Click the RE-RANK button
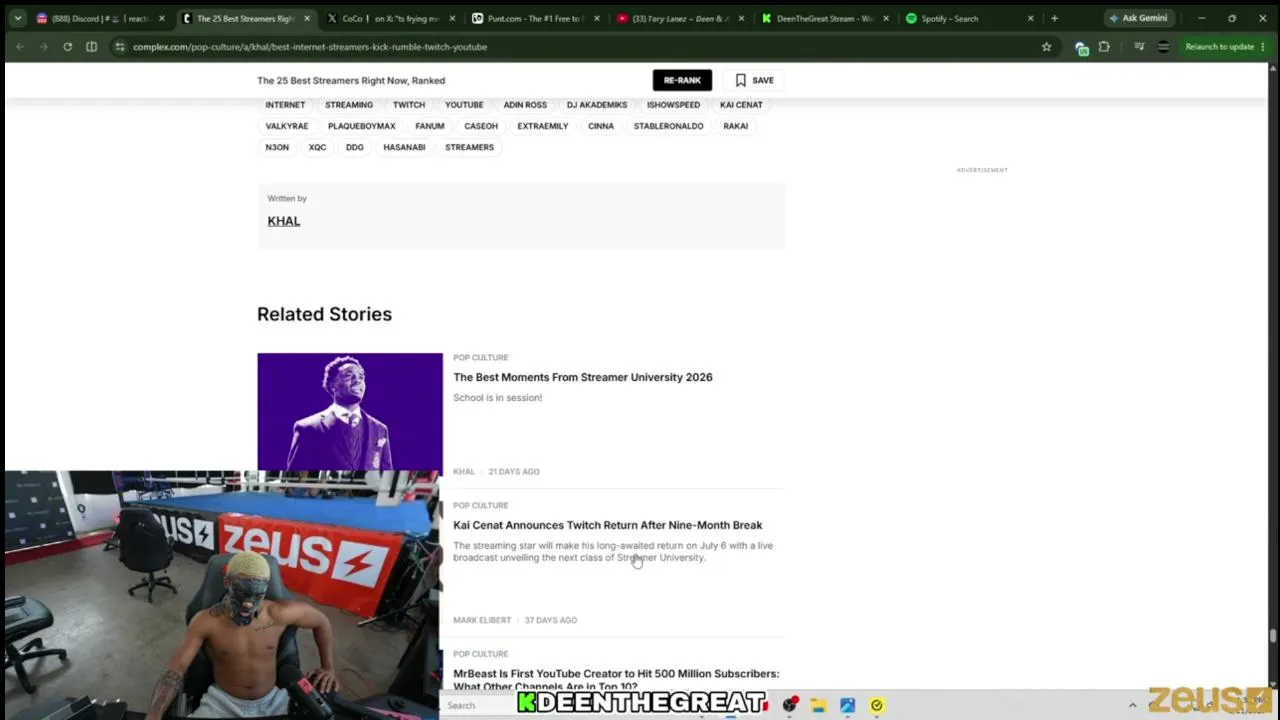The width and height of the screenshot is (1280, 720). pyautogui.click(x=682, y=80)
